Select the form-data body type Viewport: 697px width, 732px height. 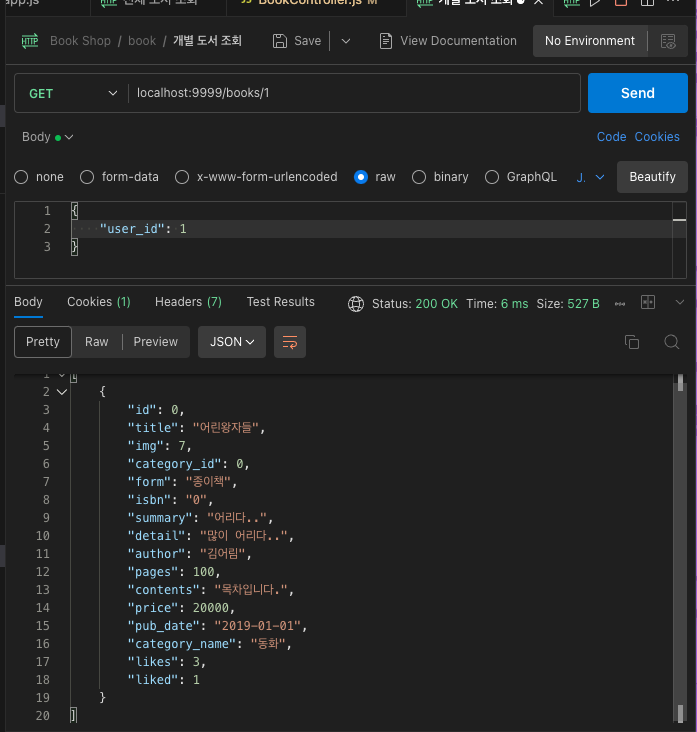click(87, 177)
